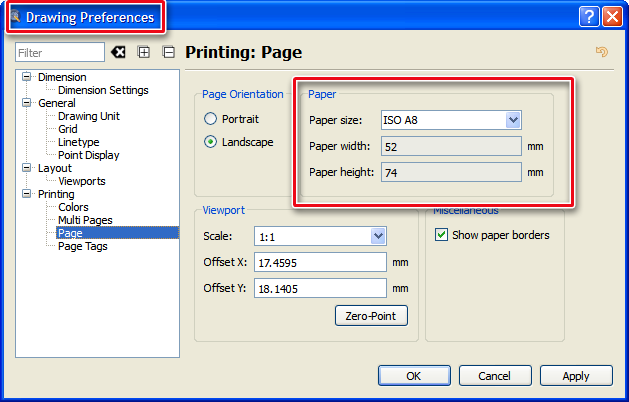
Task: Collapse the General tree node
Action: click(x=28, y=103)
